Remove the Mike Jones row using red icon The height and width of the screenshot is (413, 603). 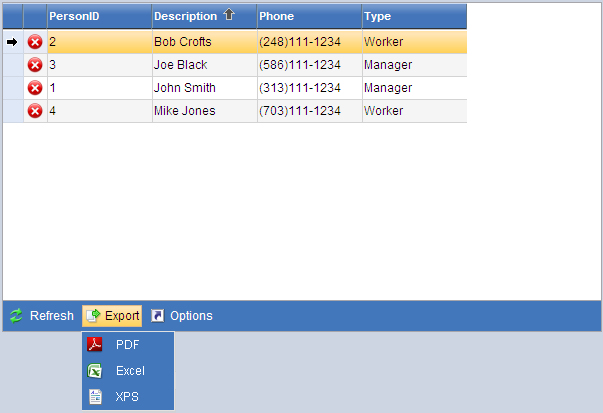[35, 111]
